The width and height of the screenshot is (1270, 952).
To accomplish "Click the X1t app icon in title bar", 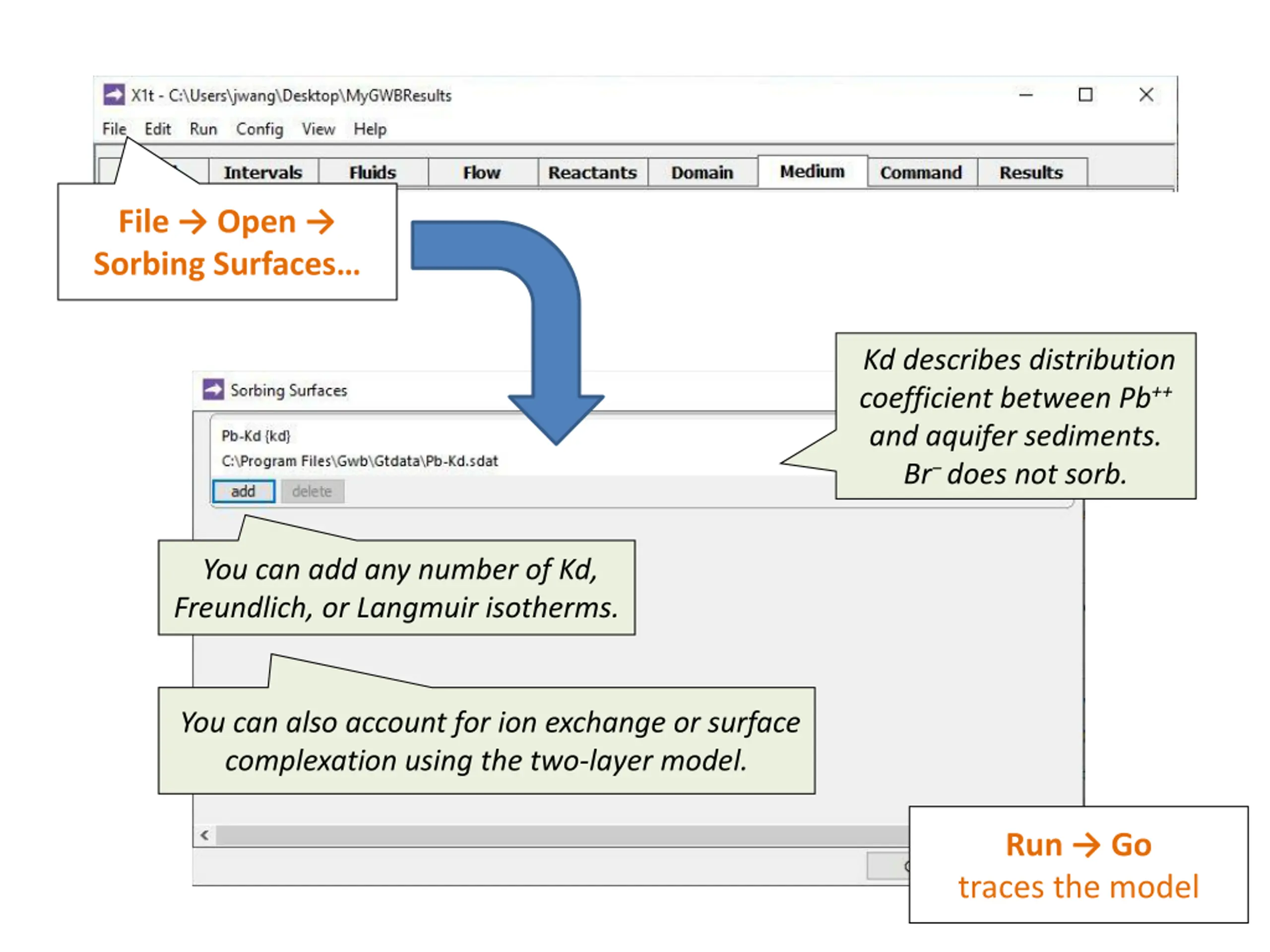I will pyautogui.click(x=114, y=95).
